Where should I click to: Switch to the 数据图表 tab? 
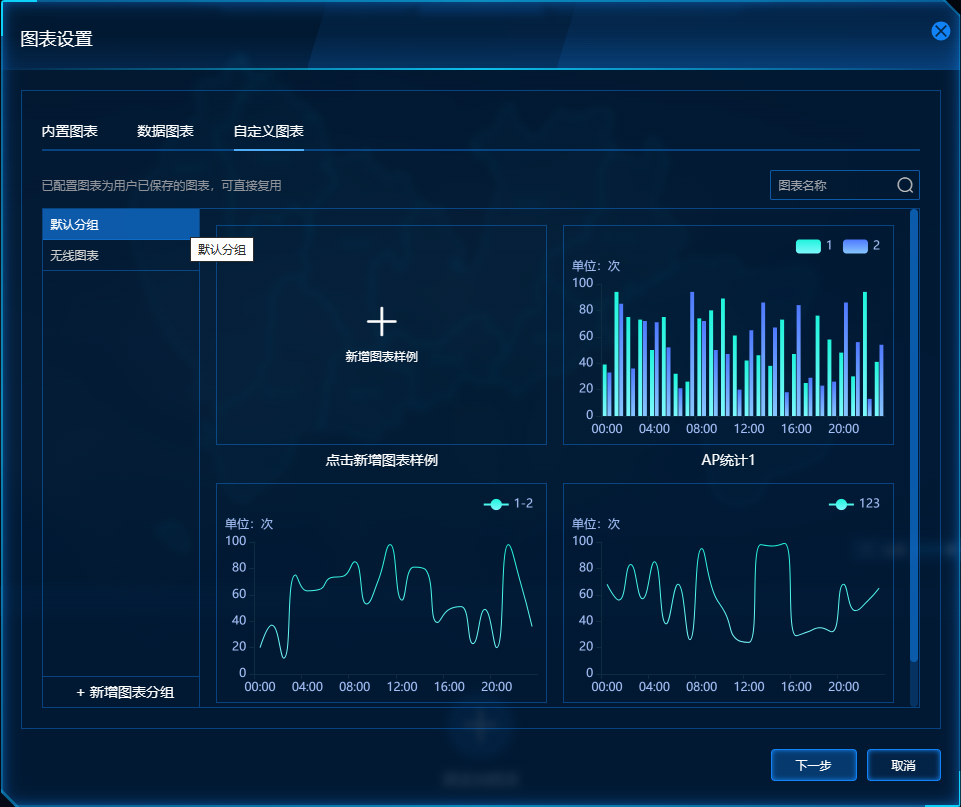pyautogui.click(x=165, y=131)
